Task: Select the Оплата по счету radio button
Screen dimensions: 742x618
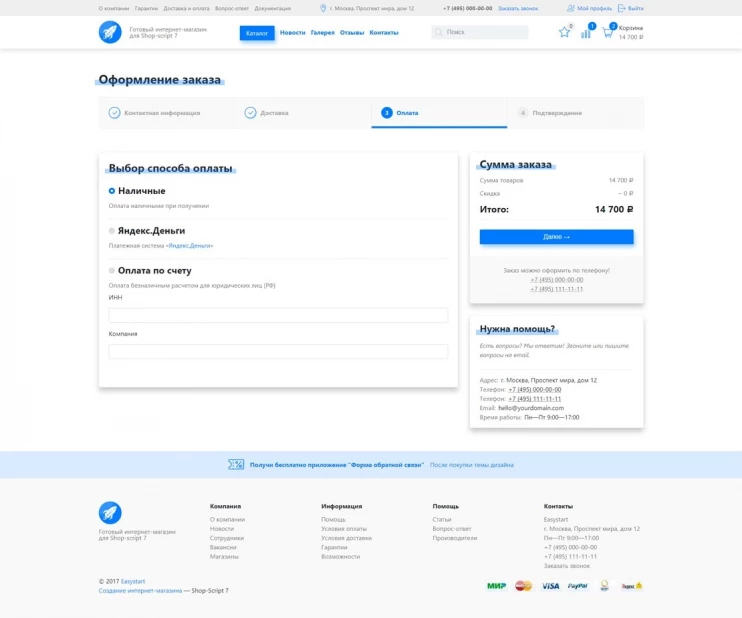Action: (x=113, y=271)
